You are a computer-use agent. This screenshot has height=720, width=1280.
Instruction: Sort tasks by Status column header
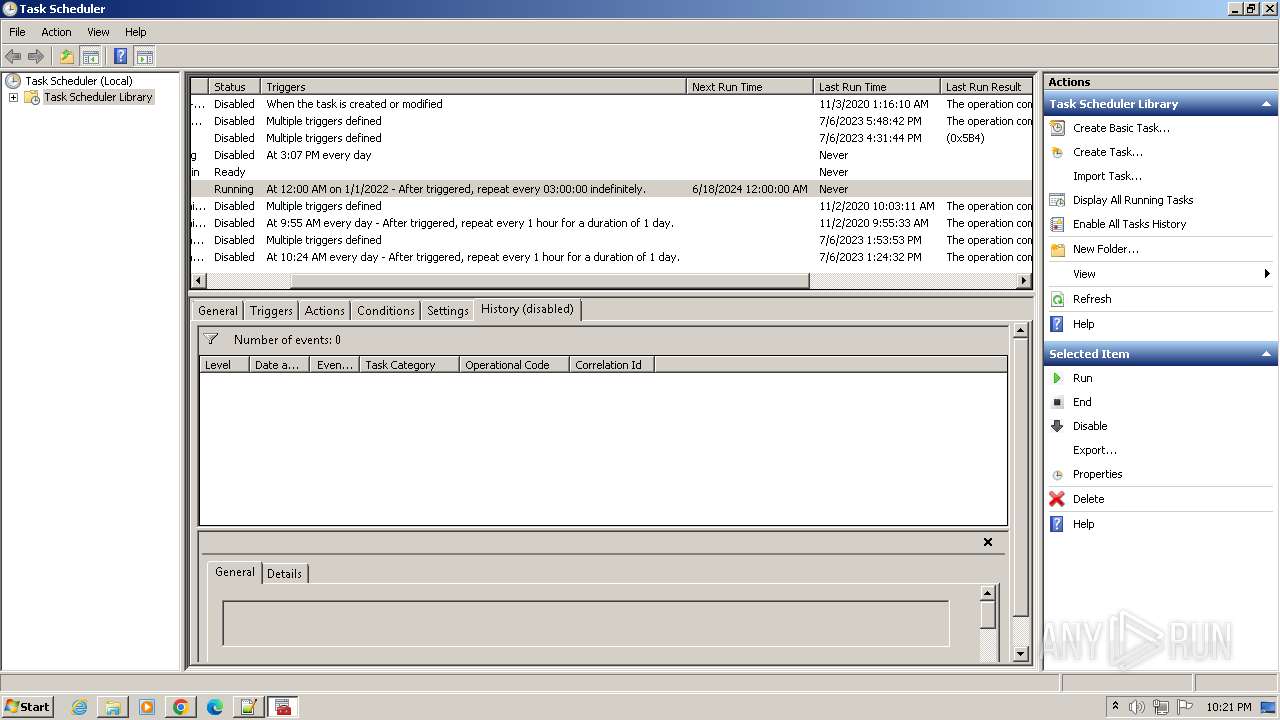pos(234,87)
